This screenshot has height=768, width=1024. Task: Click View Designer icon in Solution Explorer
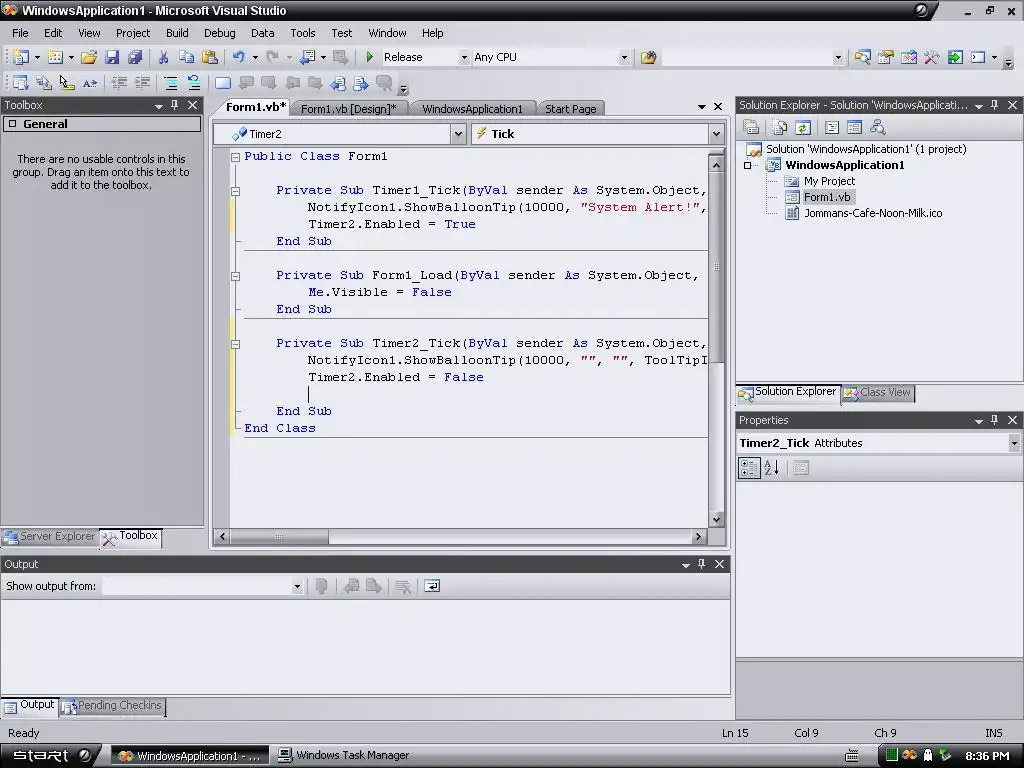pyautogui.click(x=854, y=127)
